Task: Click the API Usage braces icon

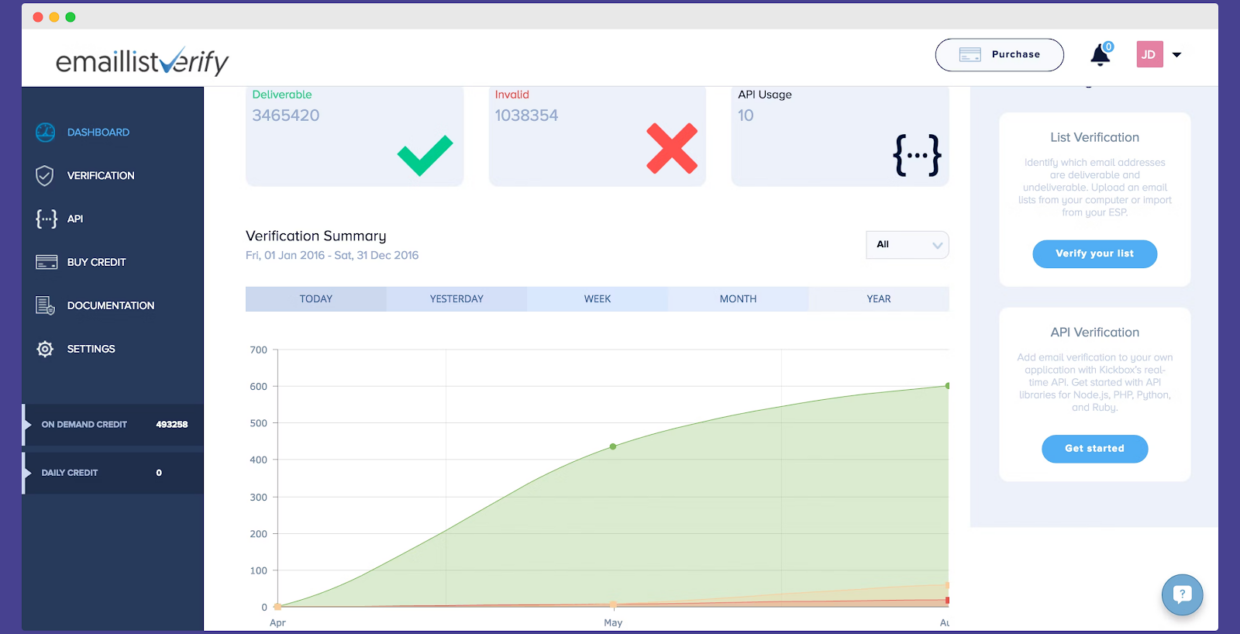Action: (917, 155)
